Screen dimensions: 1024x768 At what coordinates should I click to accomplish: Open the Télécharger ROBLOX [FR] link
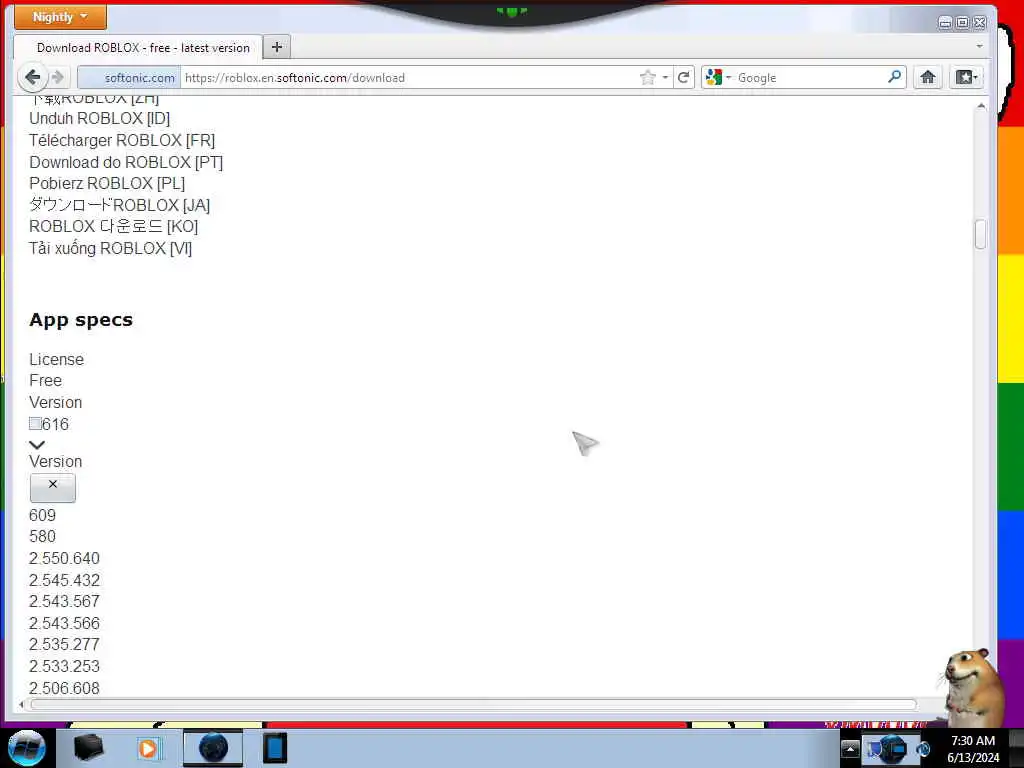[x=121, y=140]
